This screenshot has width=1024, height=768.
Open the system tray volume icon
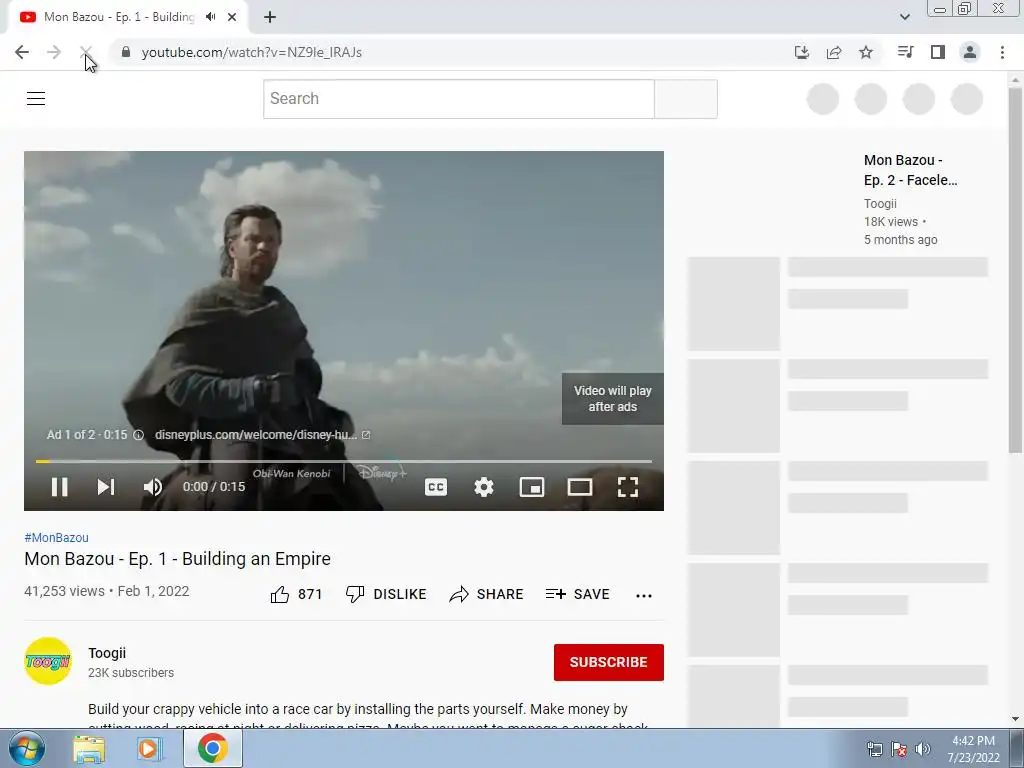coord(923,749)
